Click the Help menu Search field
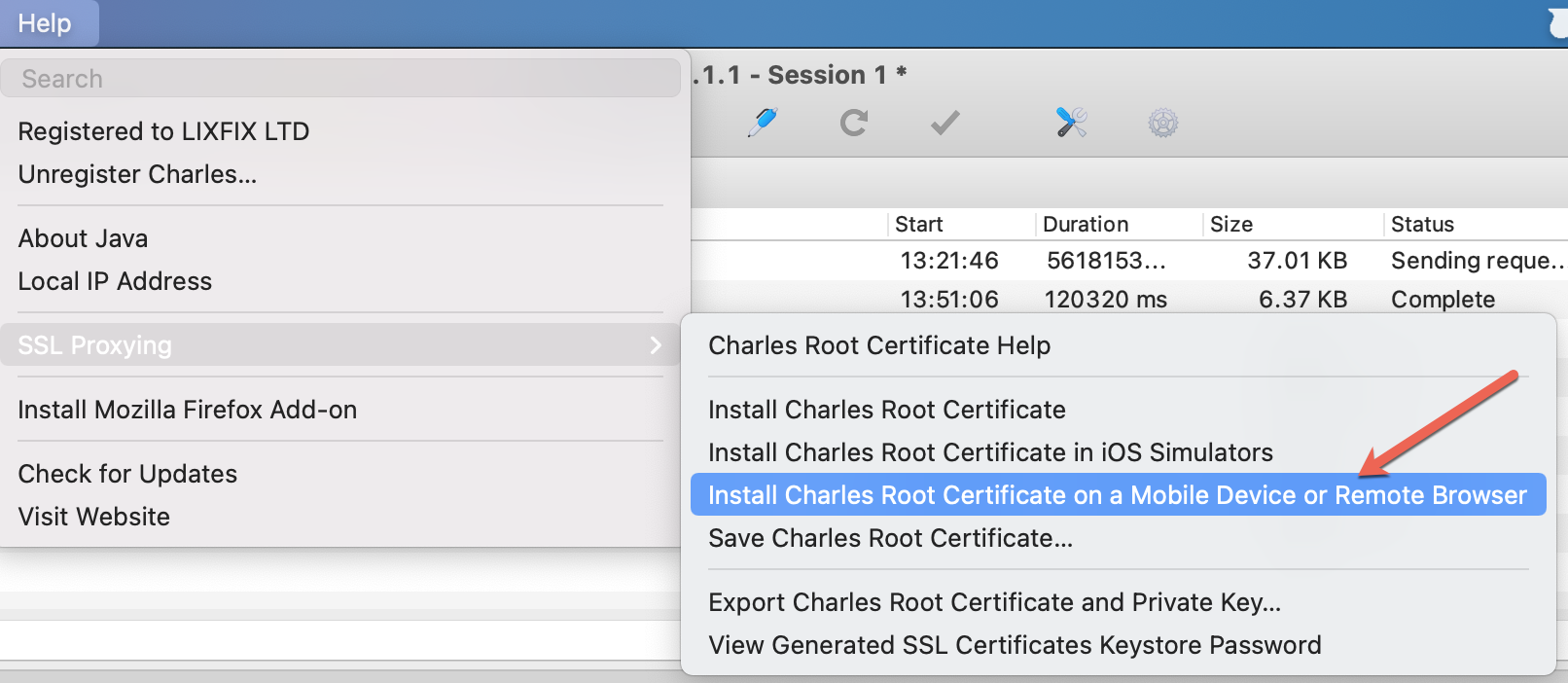Screen dimensions: 1568x683 click(340, 78)
